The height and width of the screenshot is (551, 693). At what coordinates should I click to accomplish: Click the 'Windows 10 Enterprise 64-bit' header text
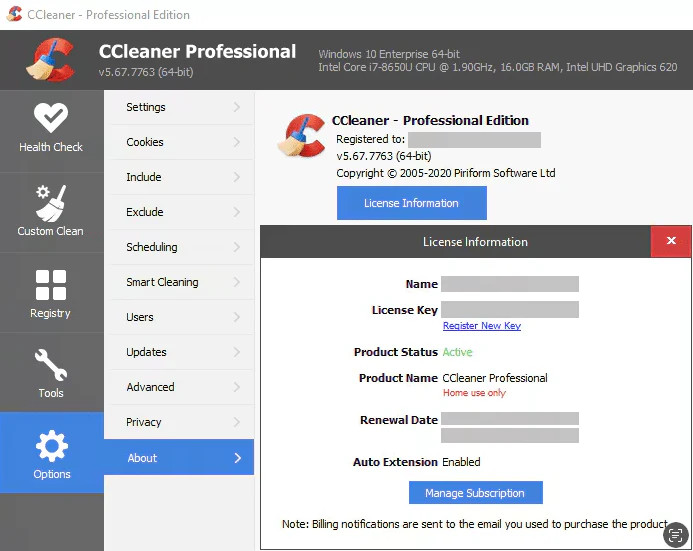click(389, 54)
